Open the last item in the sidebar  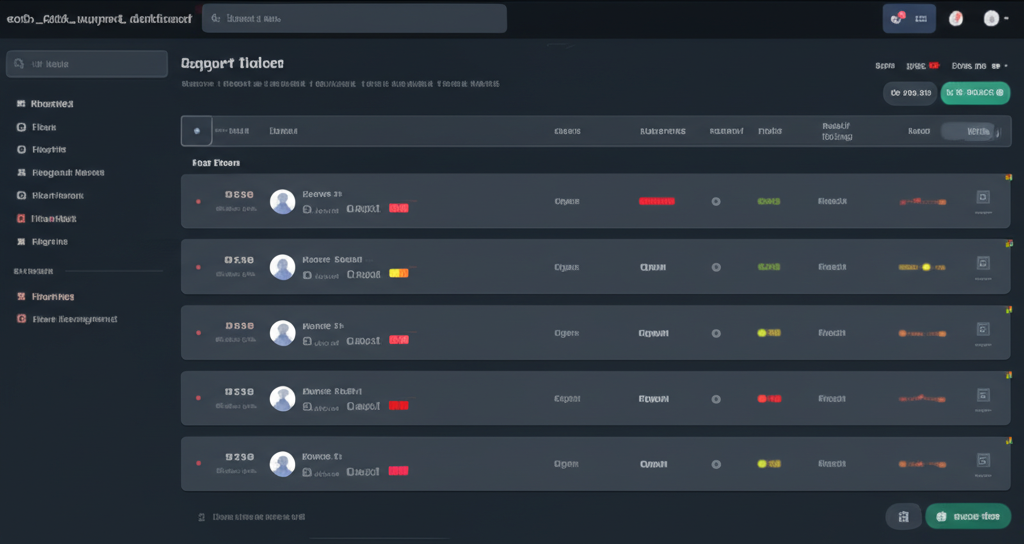coord(67,319)
